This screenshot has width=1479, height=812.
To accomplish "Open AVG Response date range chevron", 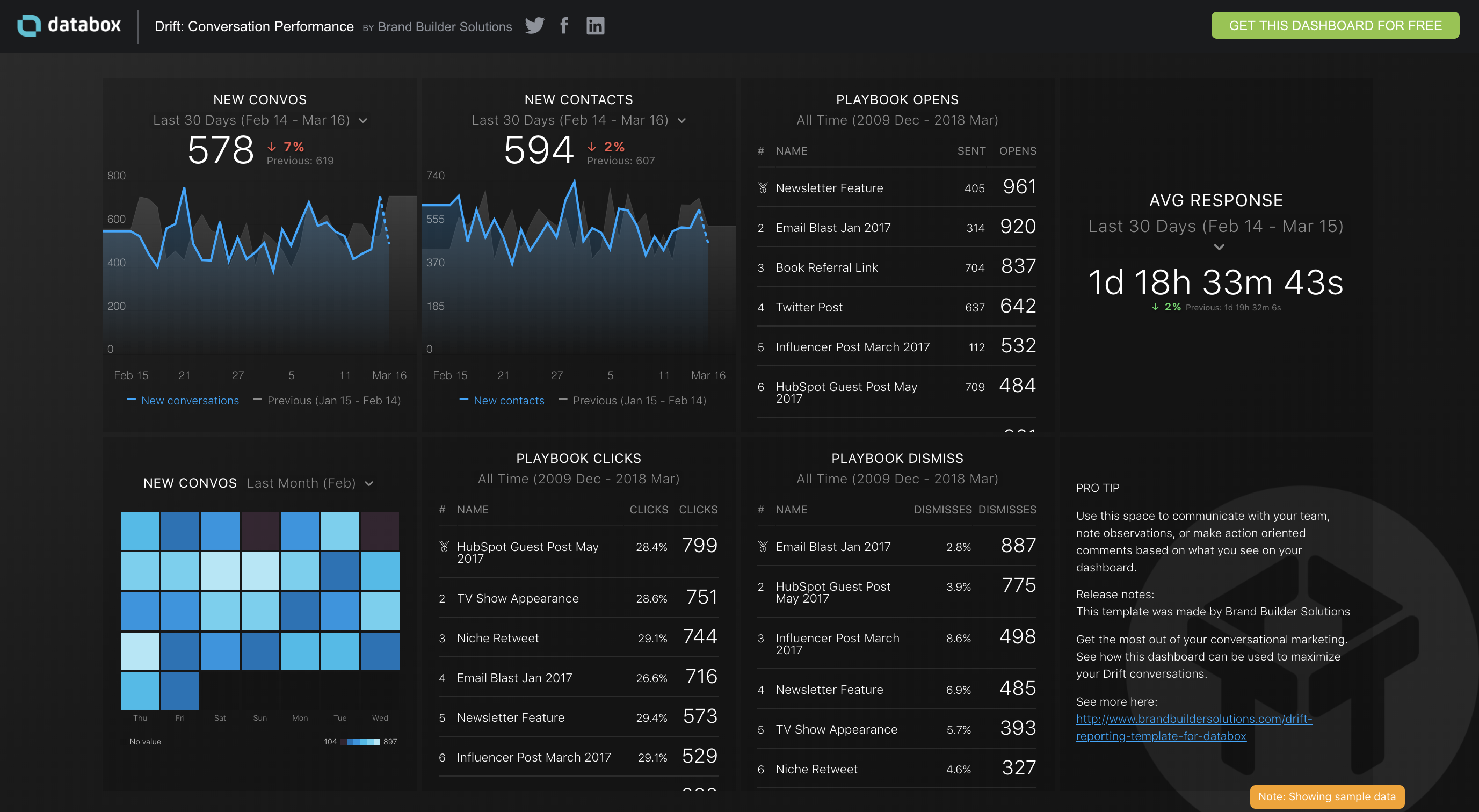I will 1219,248.
